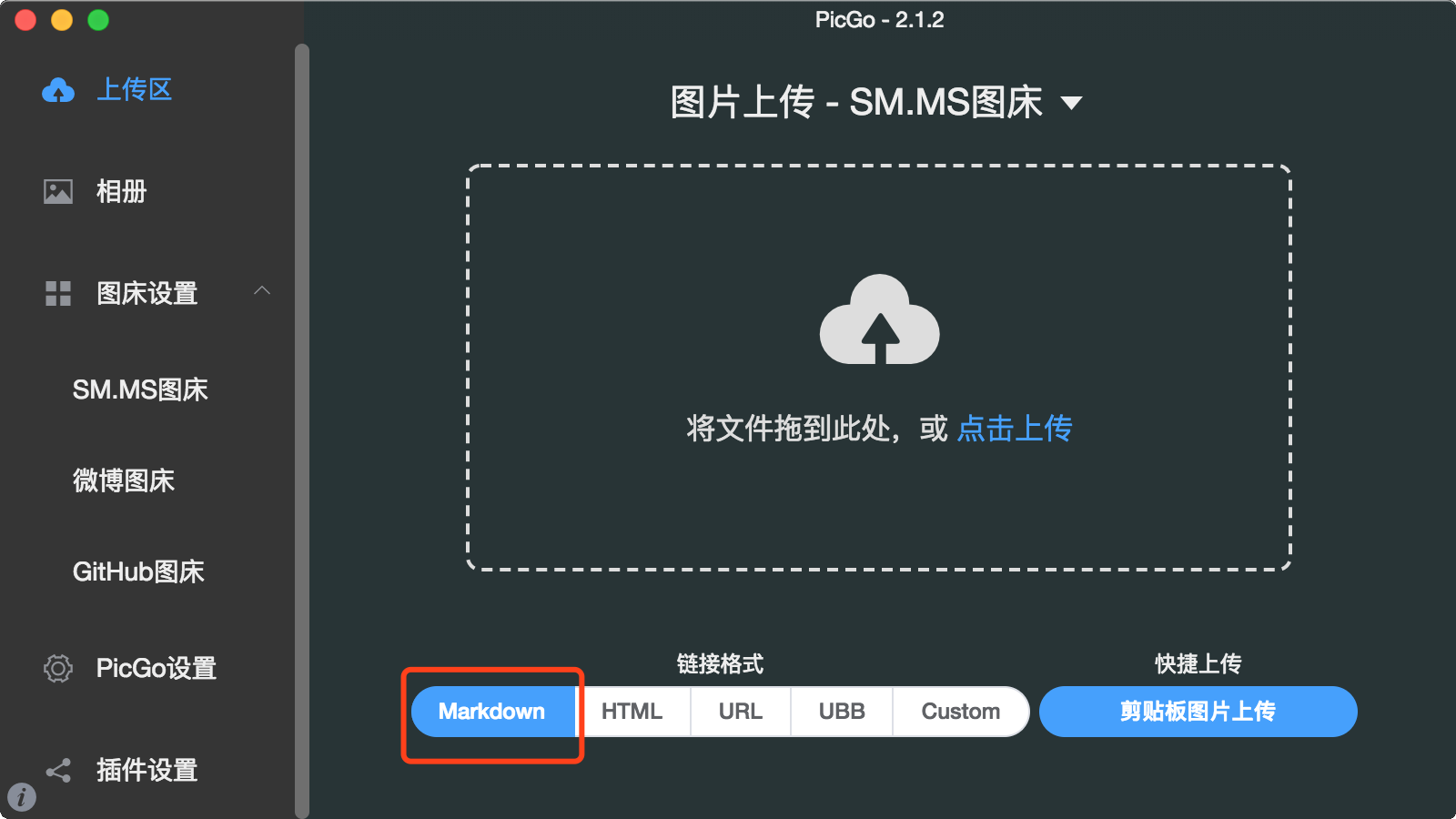This screenshot has height=819, width=1456.
Task: Click the 点击上传 link
Action: coord(1015,428)
